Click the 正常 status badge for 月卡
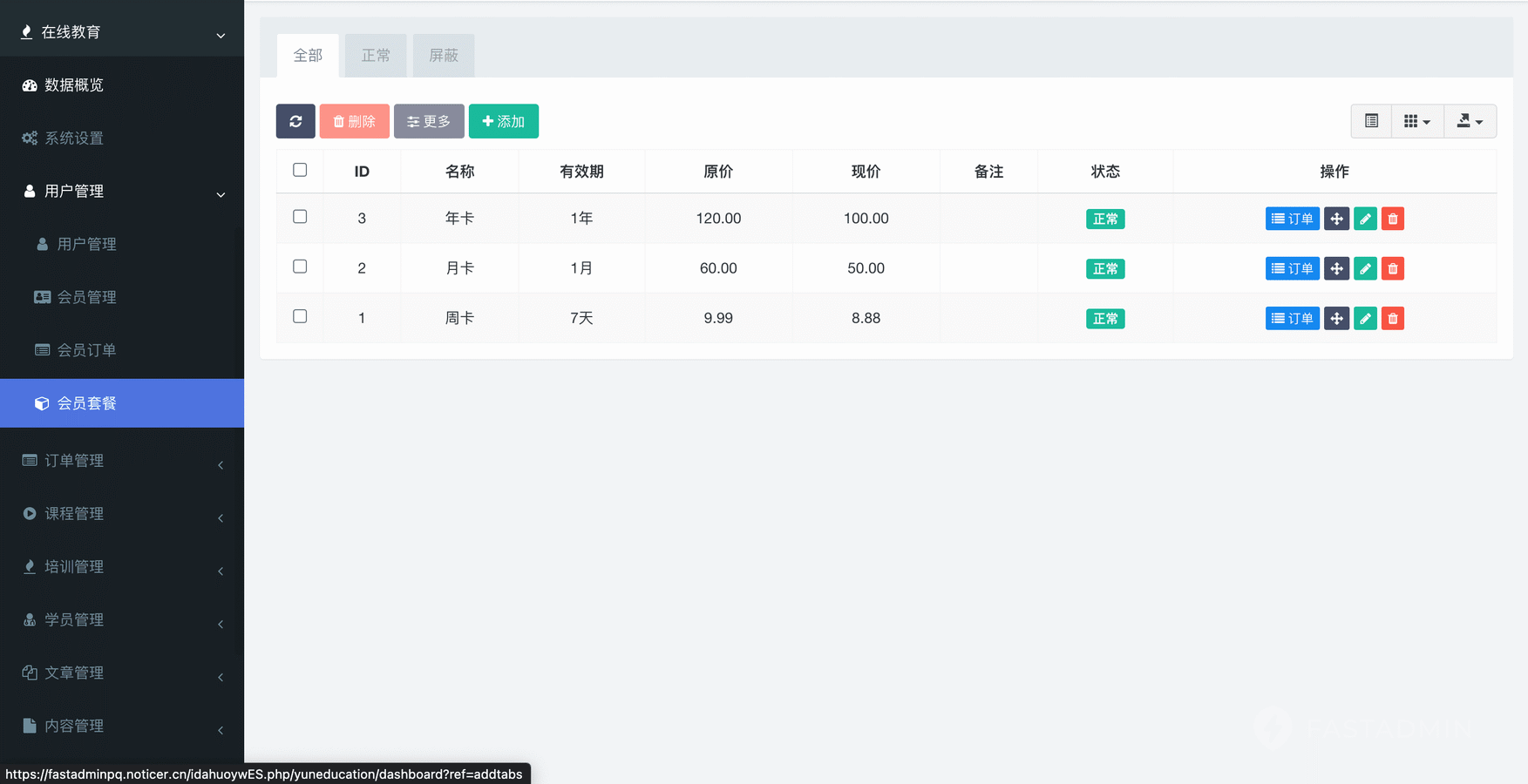 1104,268
